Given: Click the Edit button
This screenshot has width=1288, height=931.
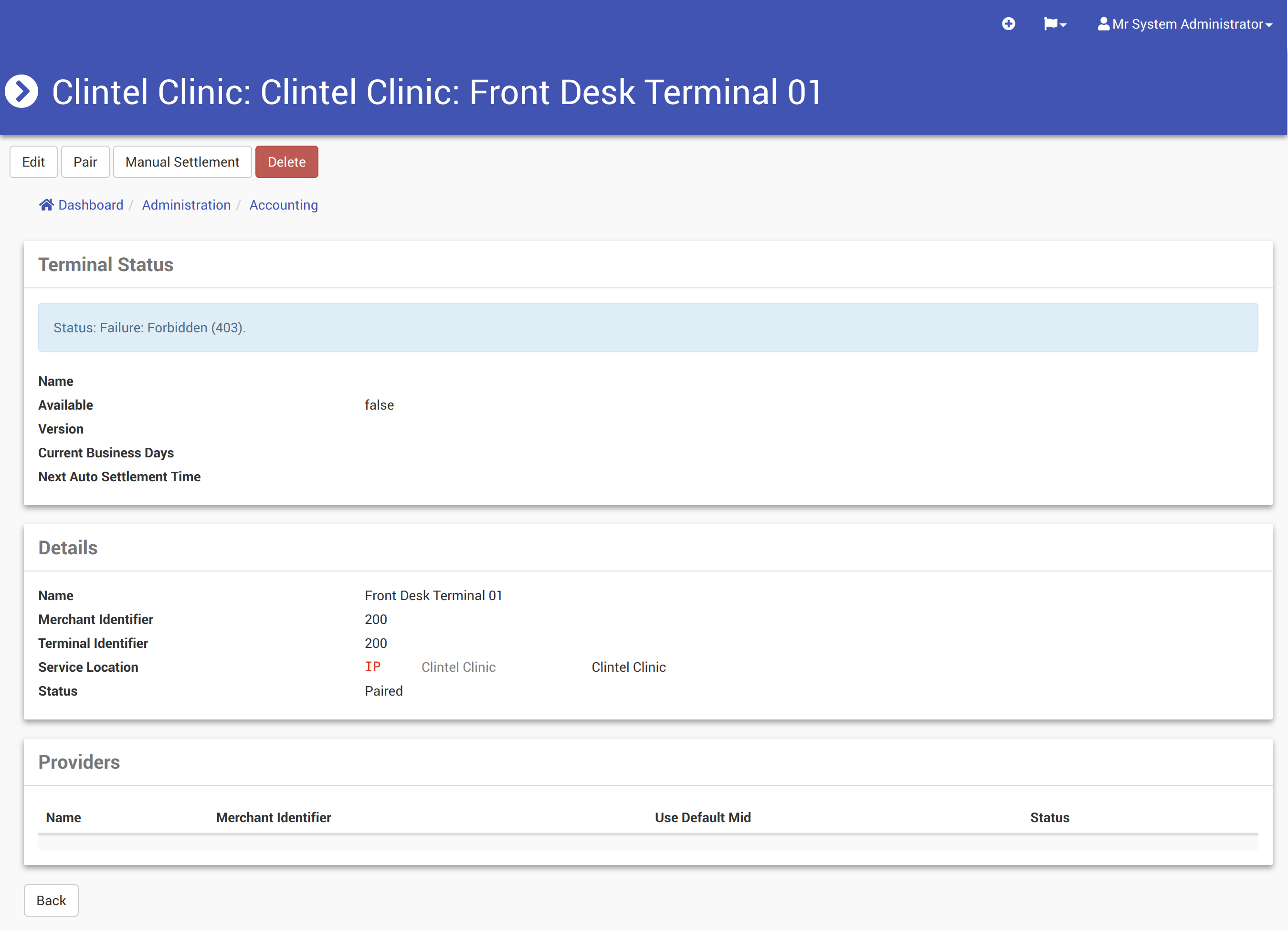Looking at the screenshot, I should [x=33, y=162].
